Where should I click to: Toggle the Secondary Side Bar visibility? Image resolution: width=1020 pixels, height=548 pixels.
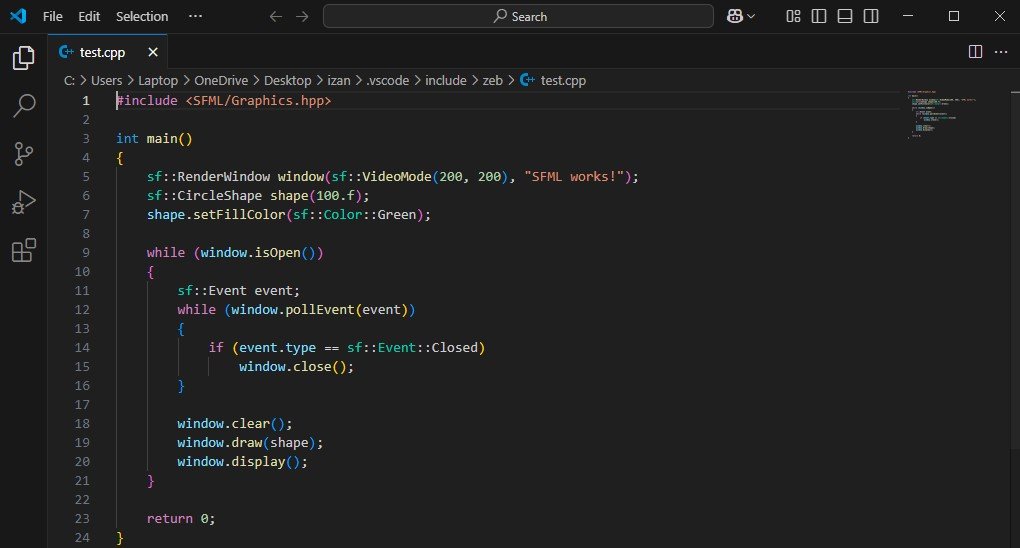pyautogui.click(x=871, y=16)
